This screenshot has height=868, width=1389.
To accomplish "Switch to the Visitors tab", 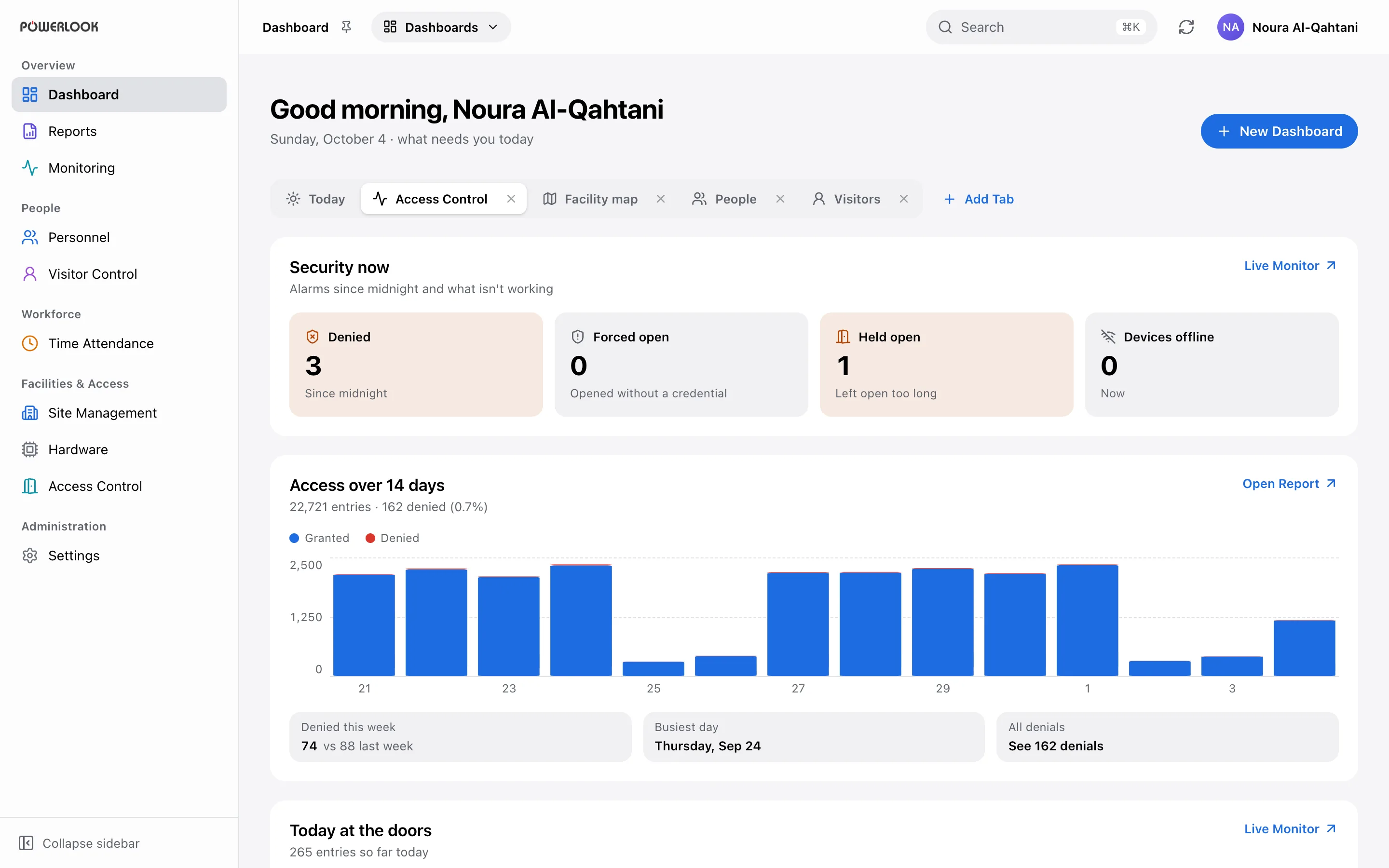I will (846, 199).
